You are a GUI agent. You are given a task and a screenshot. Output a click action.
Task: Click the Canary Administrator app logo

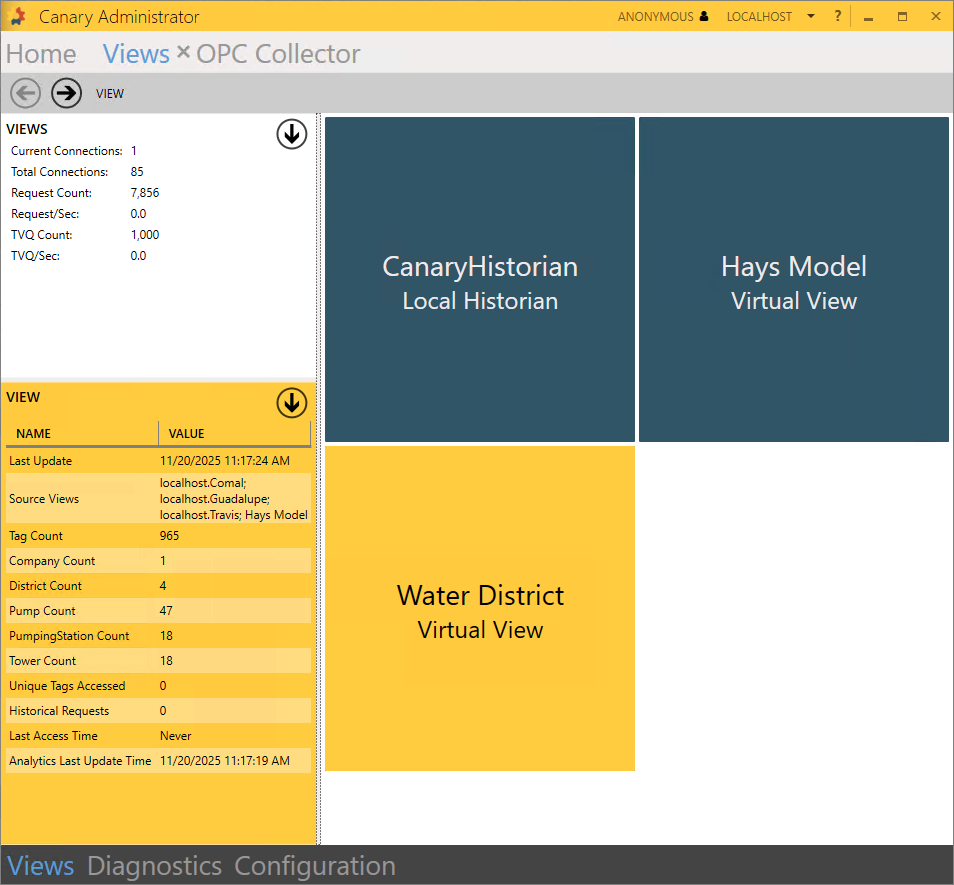point(17,17)
